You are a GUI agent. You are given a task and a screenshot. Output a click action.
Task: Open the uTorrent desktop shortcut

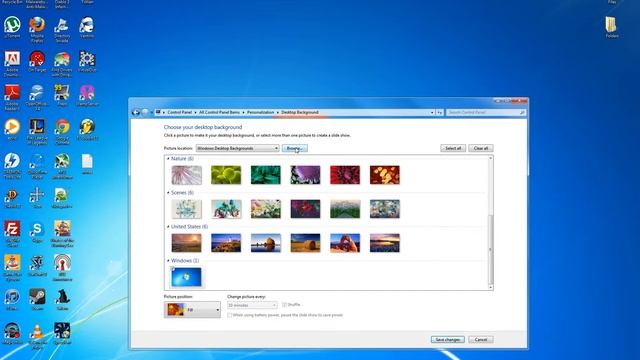point(12,27)
